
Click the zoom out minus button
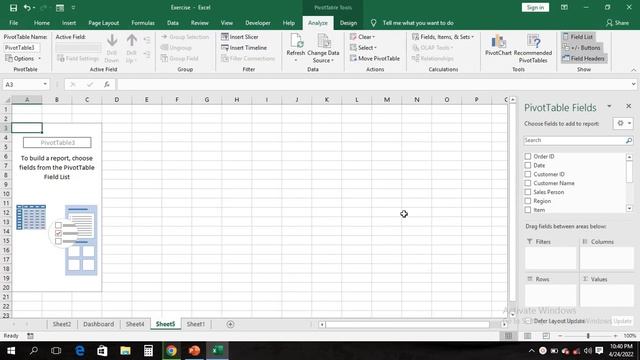(560, 336)
